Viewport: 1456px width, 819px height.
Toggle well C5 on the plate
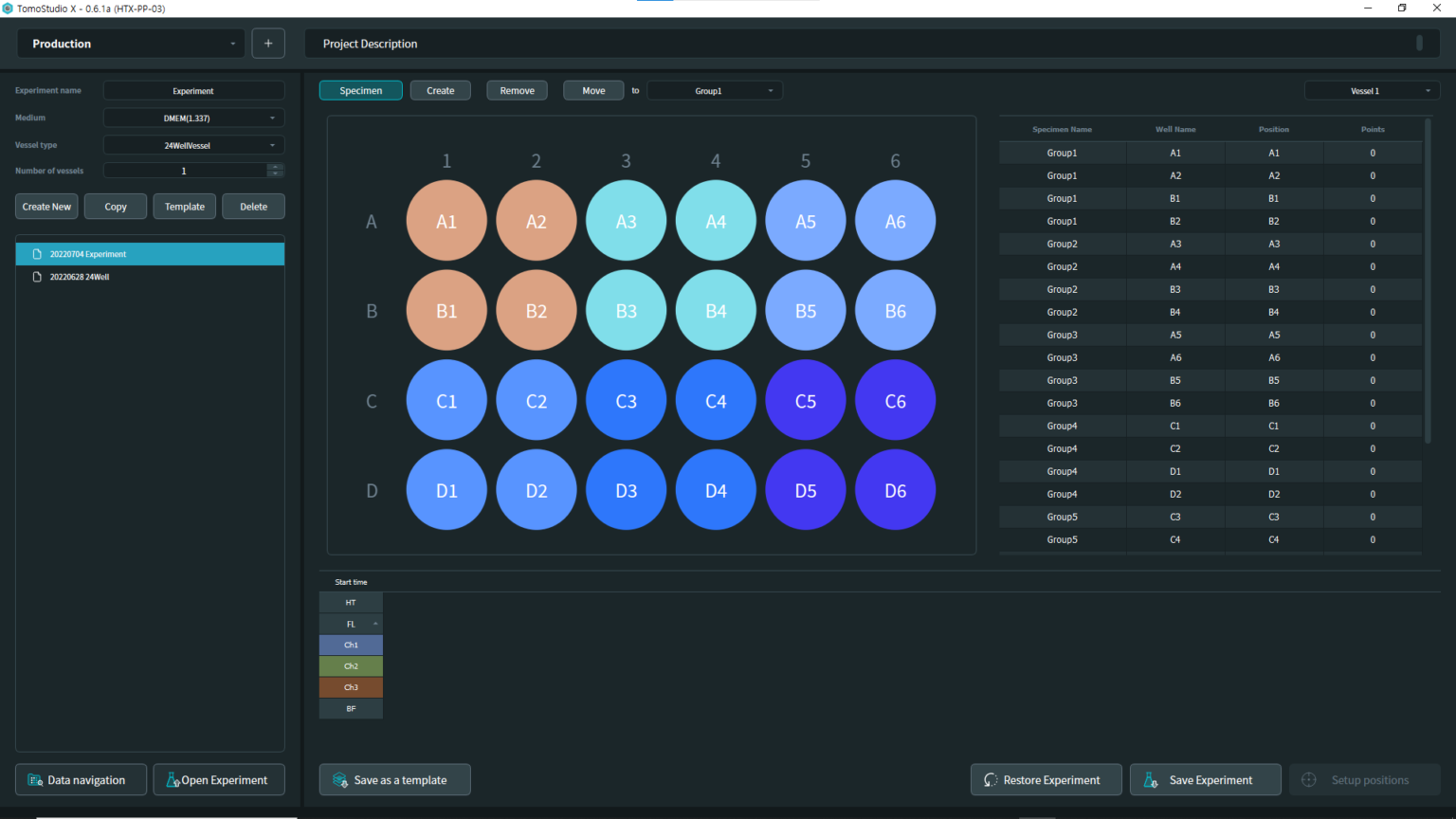pyautogui.click(x=805, y=401)
